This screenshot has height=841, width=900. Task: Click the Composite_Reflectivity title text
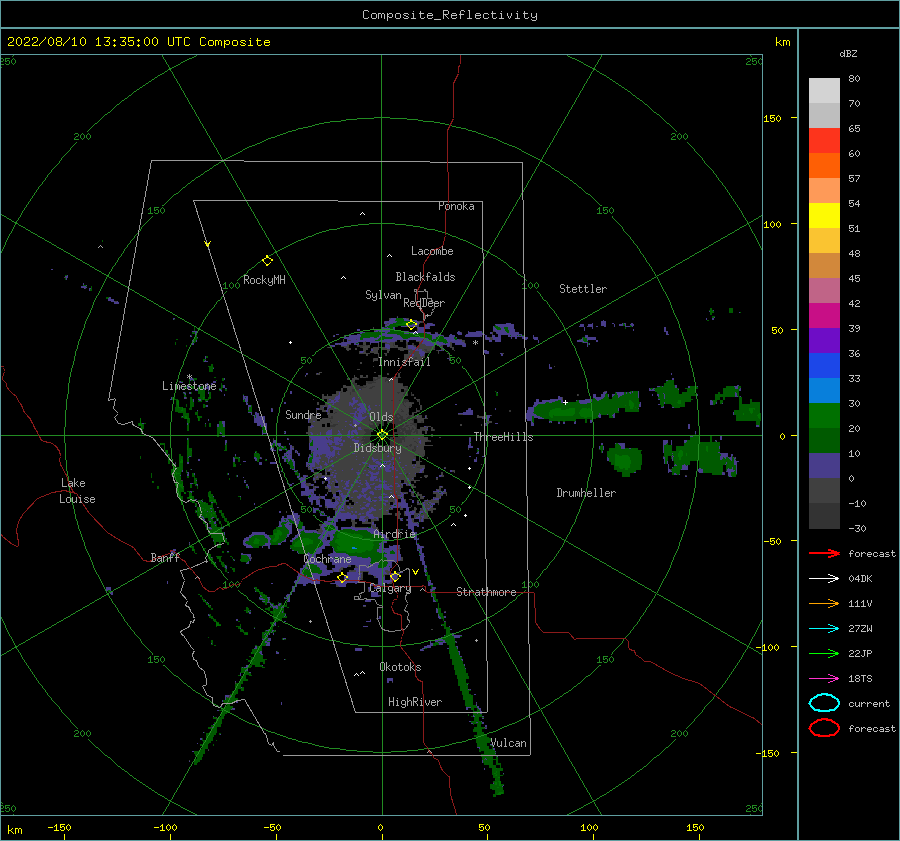[450, 15]
